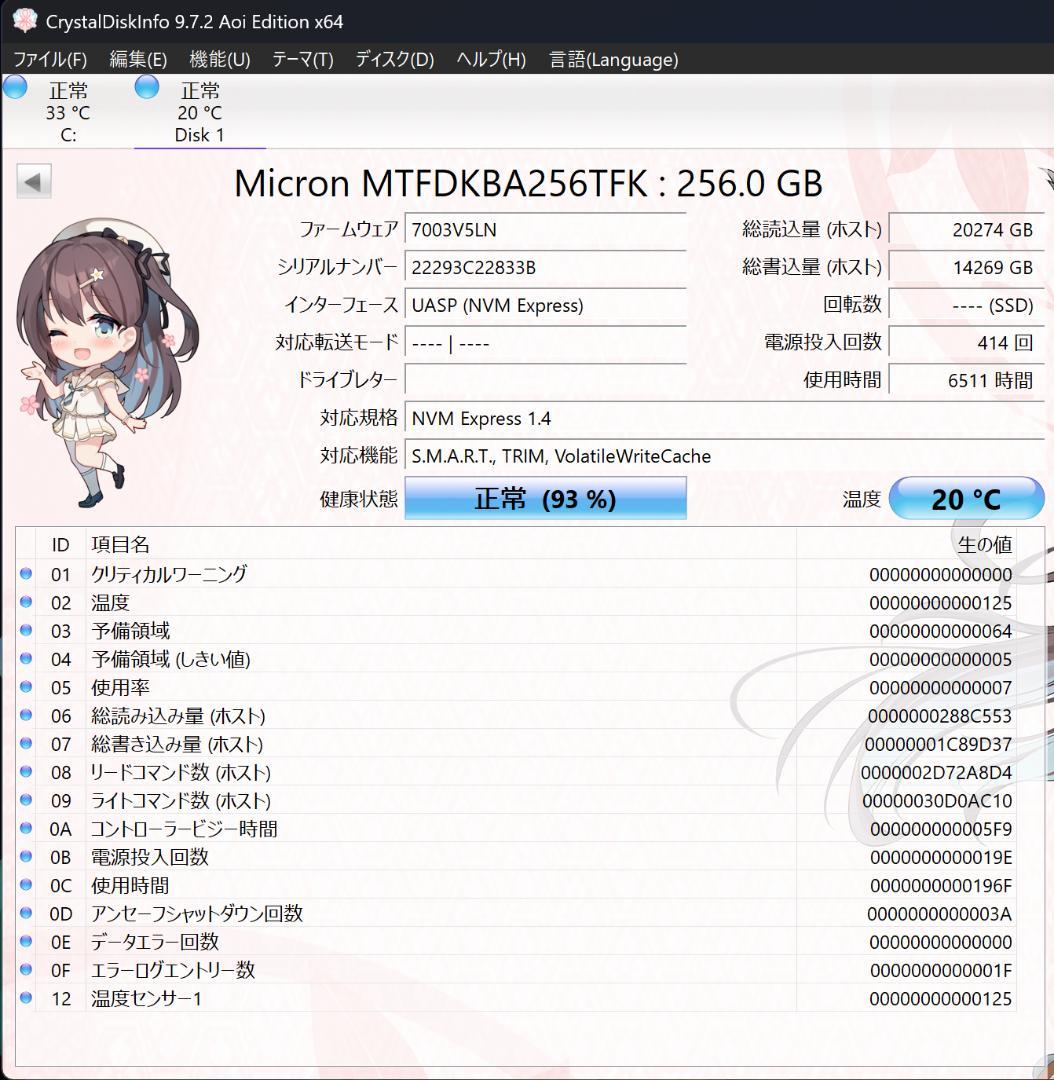Click the 生の値 column header
Image resolution: width=1054 pixels, height=1080 pixels.
point(906,544)
